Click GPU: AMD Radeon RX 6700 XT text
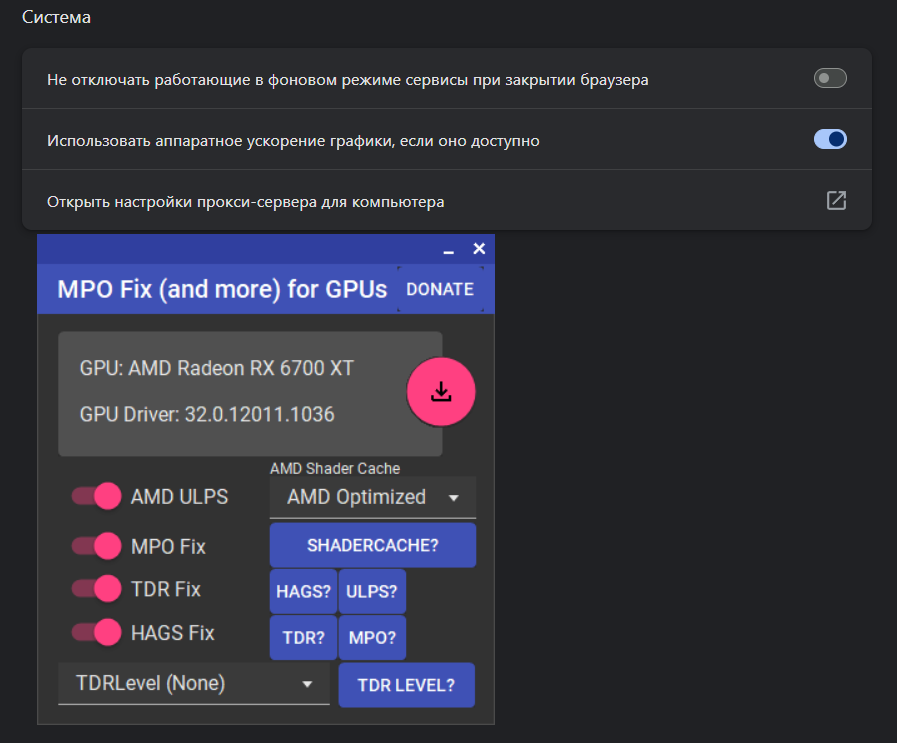Image resolution: width=897 pixels, height=743 pixels. point(217,368)
